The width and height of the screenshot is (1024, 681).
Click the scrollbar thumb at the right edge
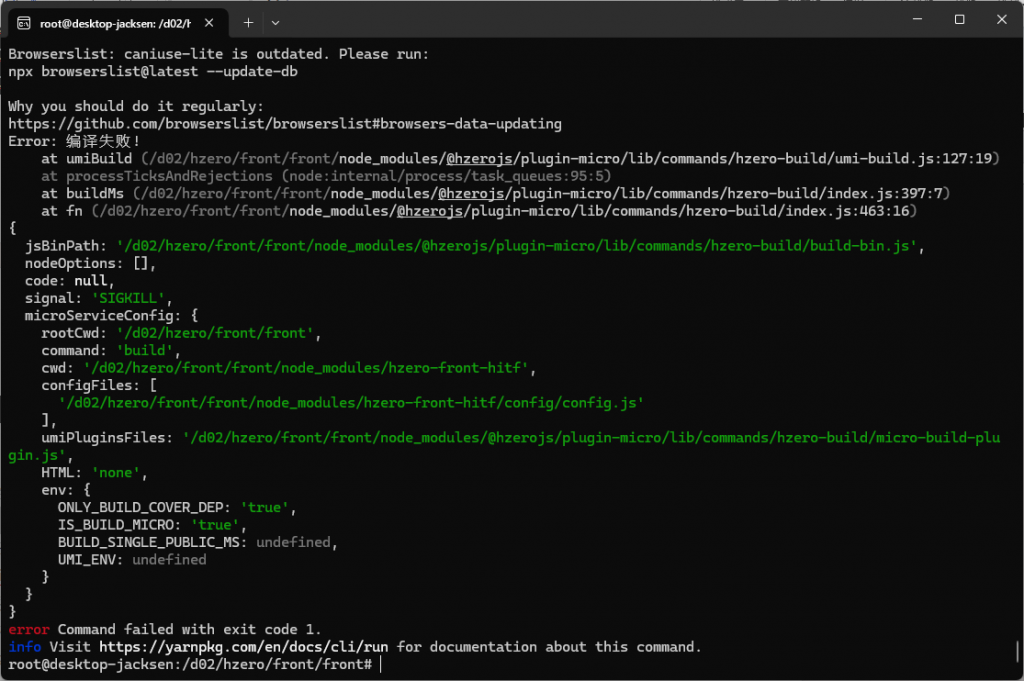click(x=1017, y=652)
